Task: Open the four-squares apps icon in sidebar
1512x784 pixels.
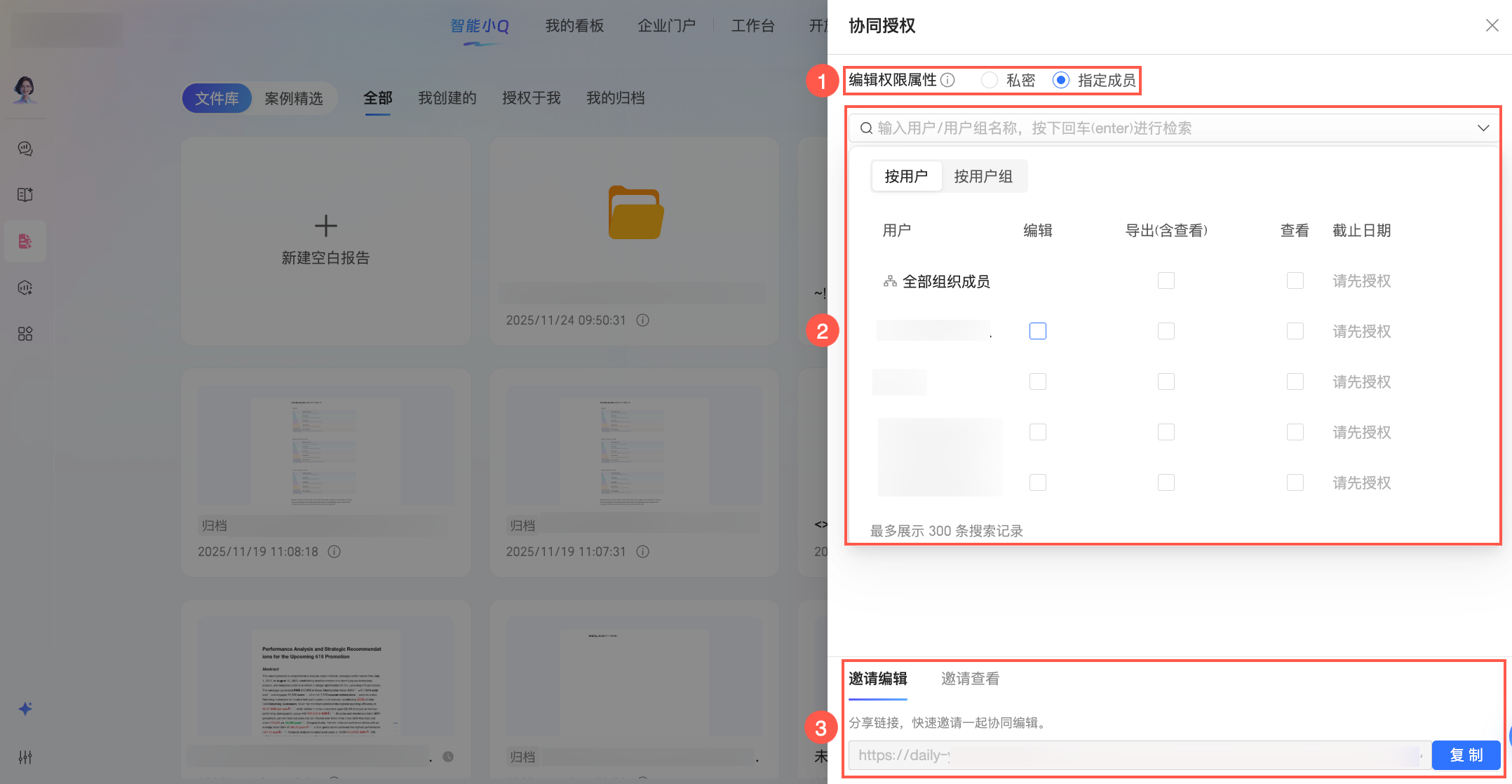Action: [x=25, y=334]
